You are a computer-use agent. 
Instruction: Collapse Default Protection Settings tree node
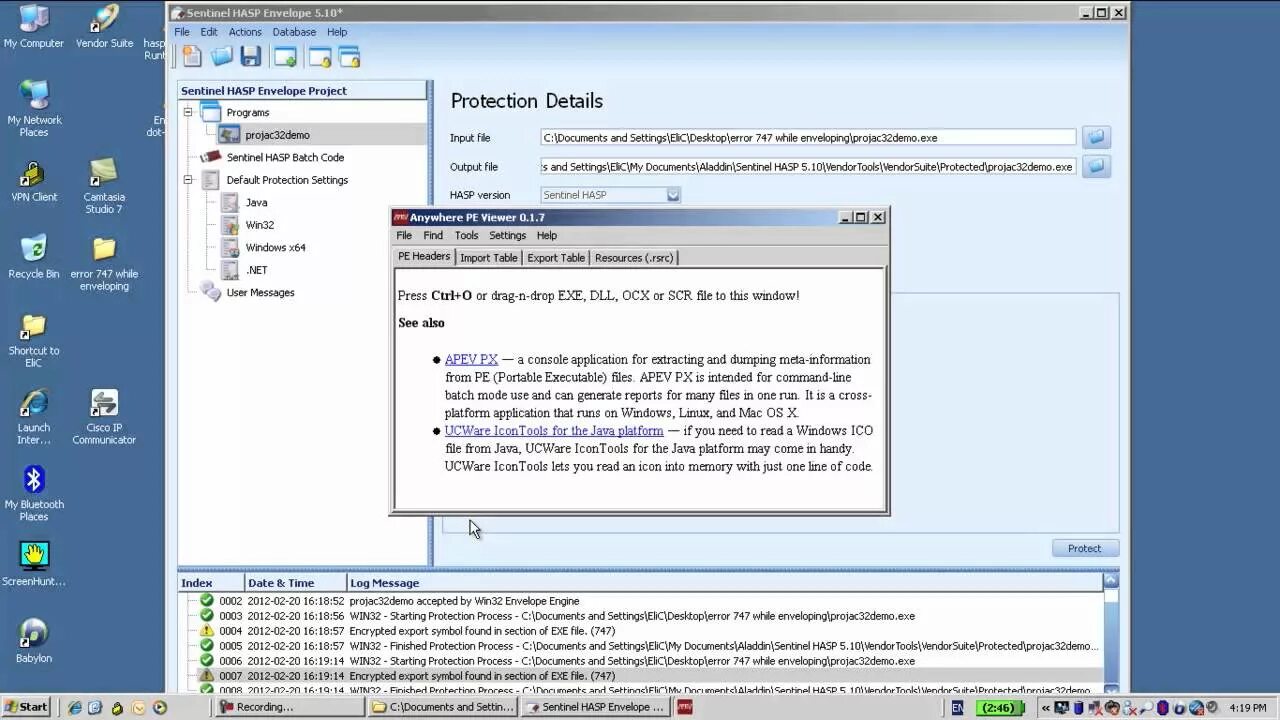[x=187, y=180]
